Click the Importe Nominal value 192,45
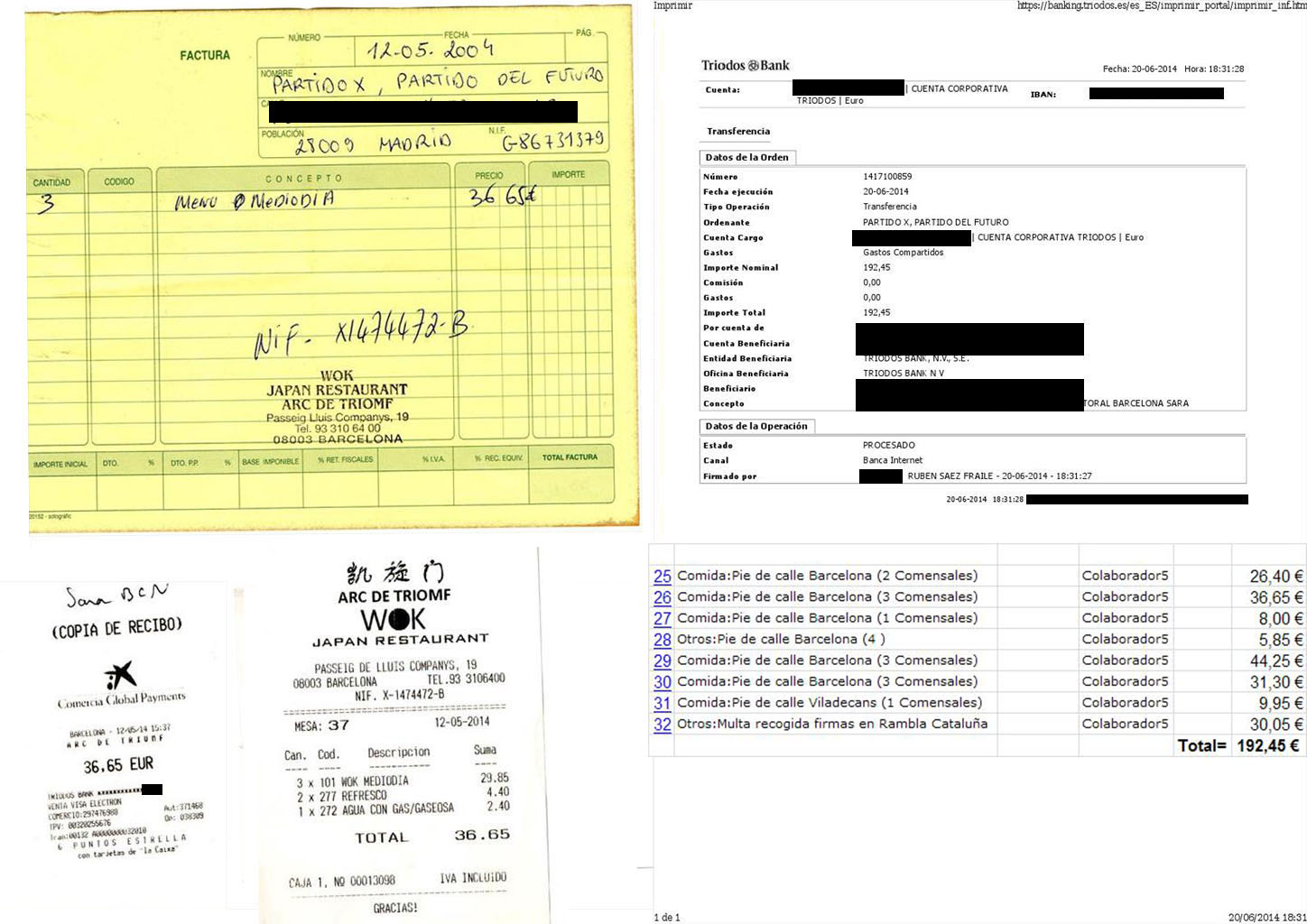The width and height of the screenshot is (1307, 924). [x=876, y=267]
